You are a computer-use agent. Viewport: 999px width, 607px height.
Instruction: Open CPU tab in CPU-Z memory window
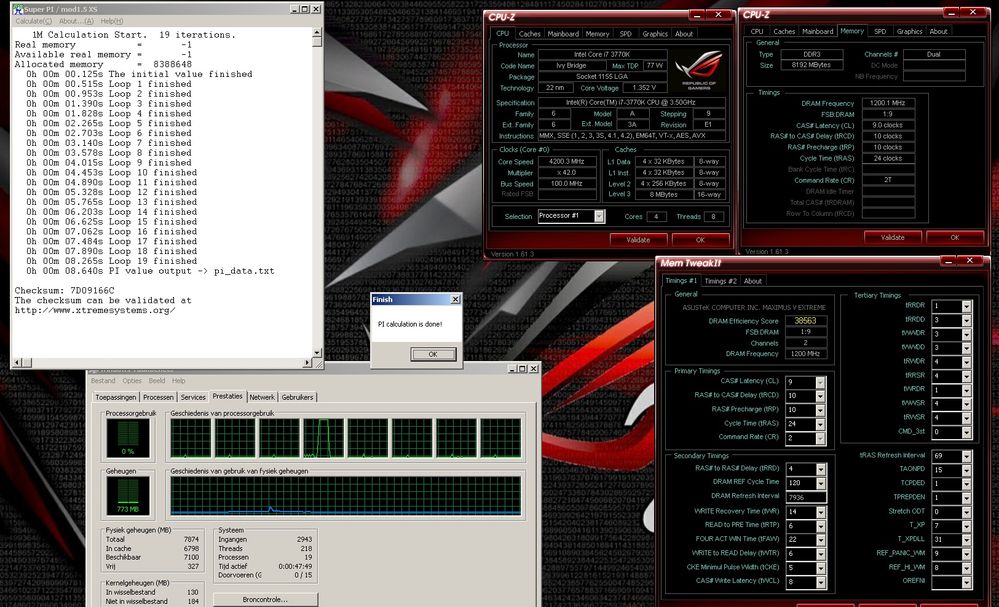(757, 31)
